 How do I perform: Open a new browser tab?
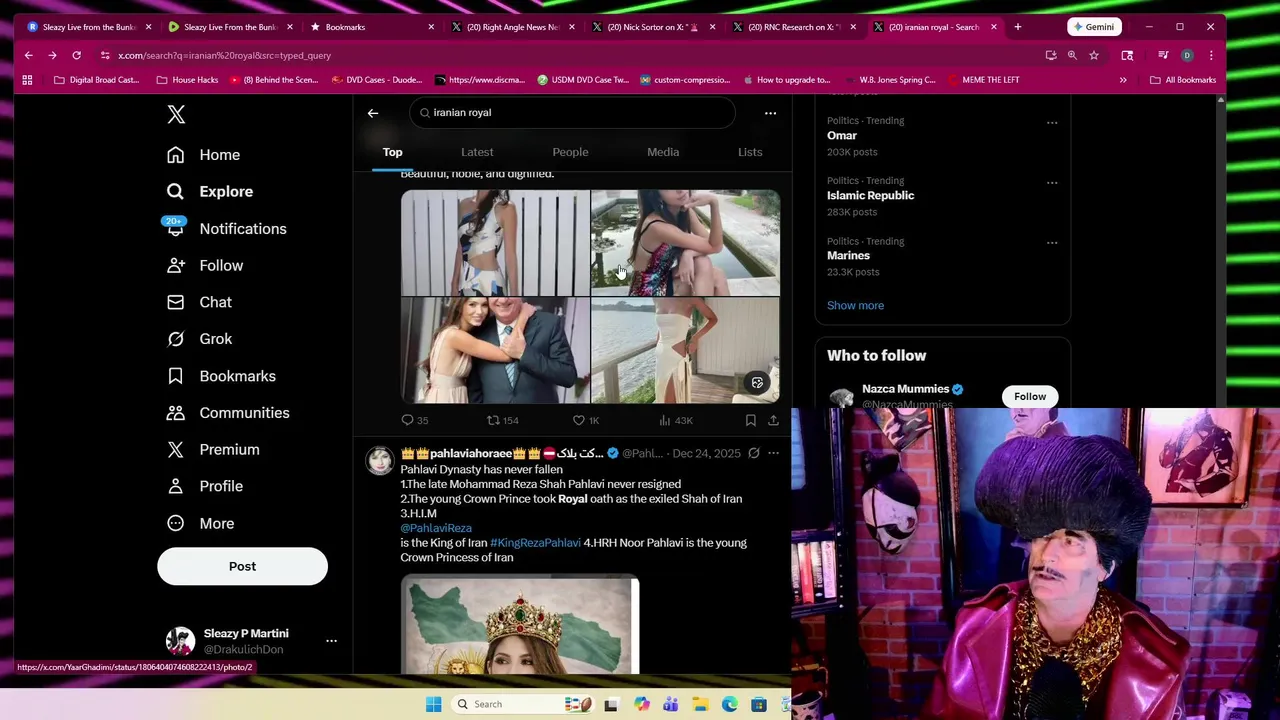[1018, 27]
